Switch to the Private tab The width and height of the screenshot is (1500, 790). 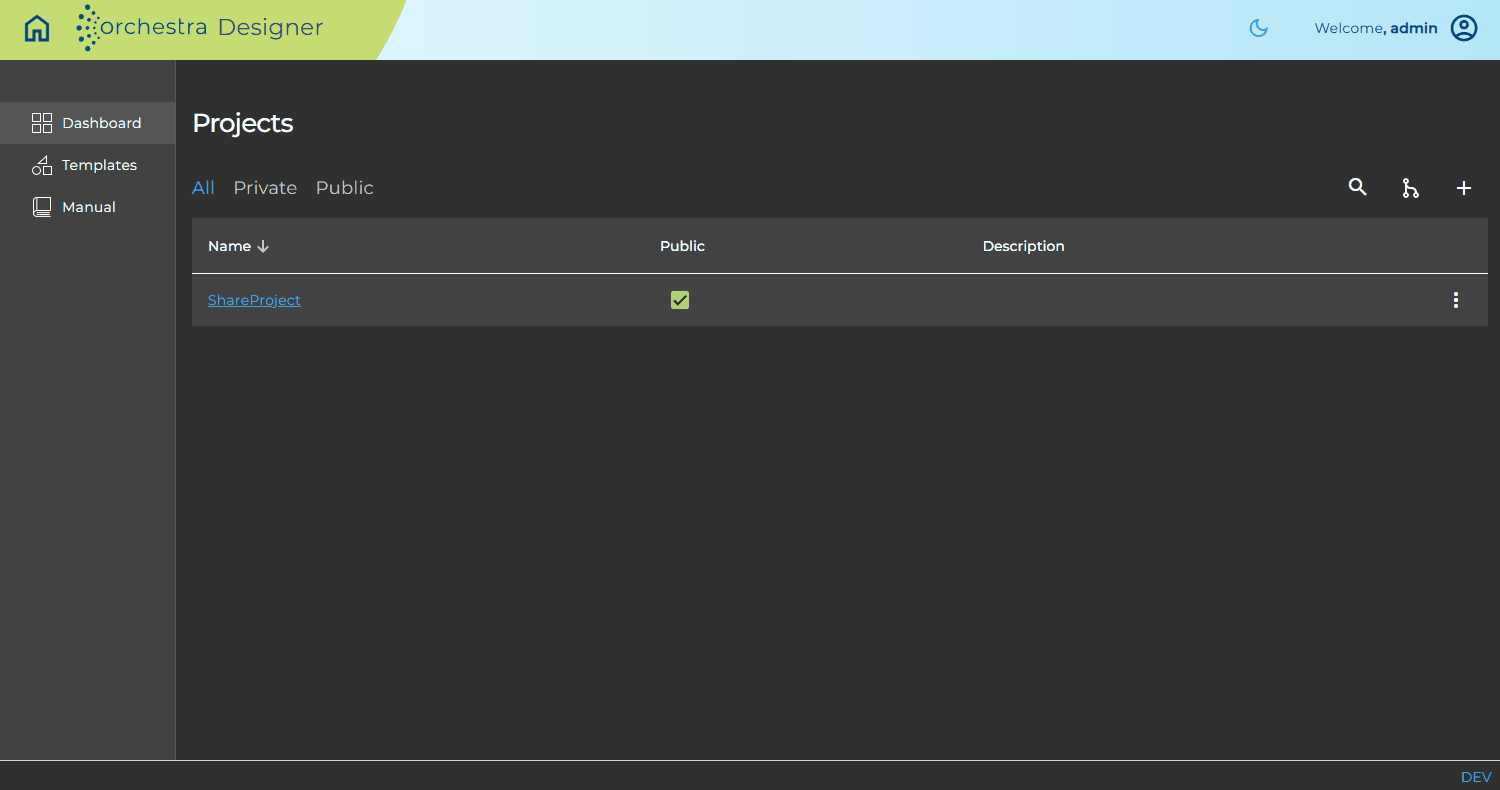[x=265, y=188]
